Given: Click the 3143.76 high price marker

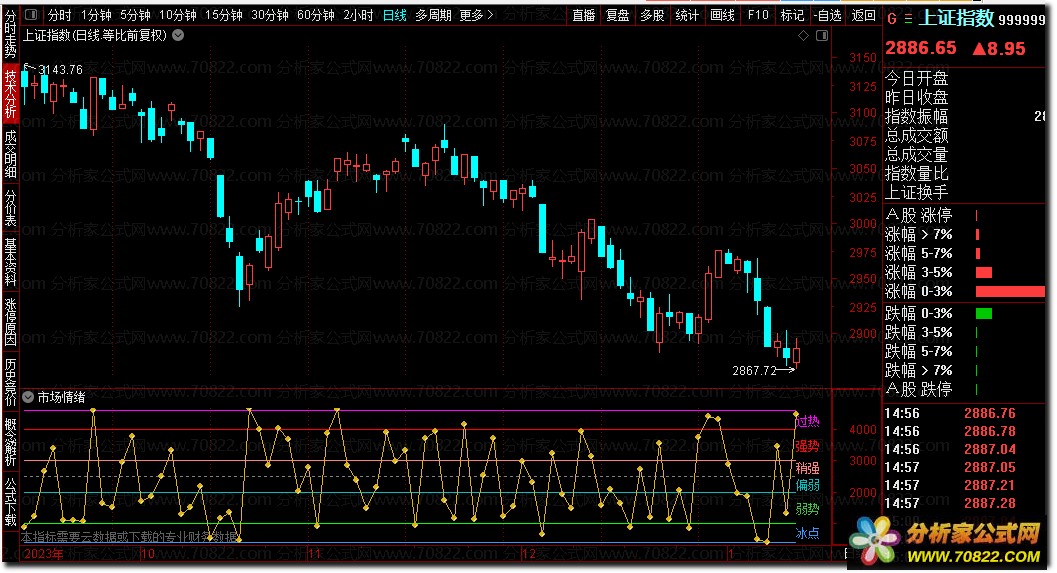Looking at the screenshot, I should coord(60,69).
